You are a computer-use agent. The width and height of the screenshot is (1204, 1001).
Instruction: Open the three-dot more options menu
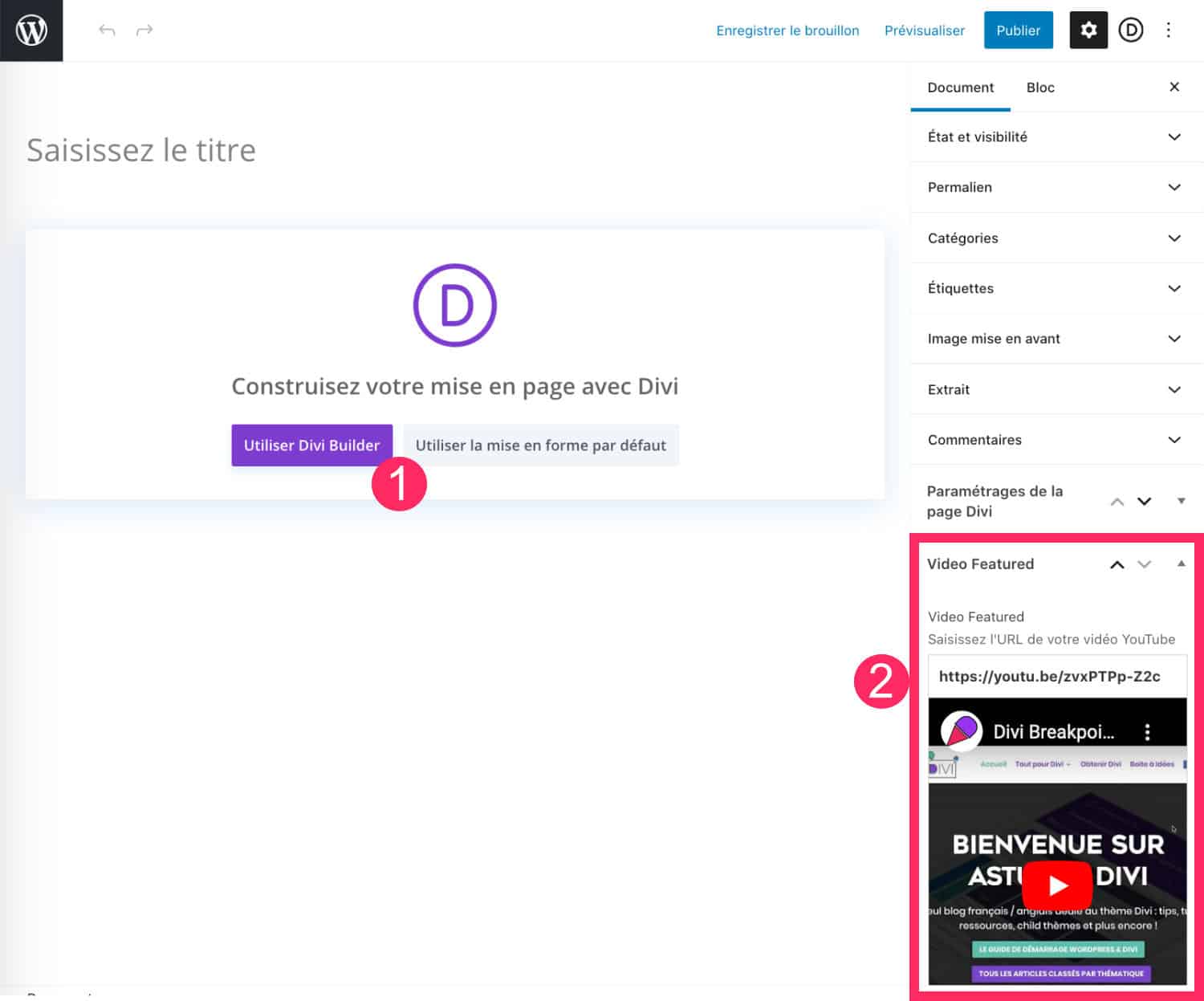click(x=1169, y=31)
